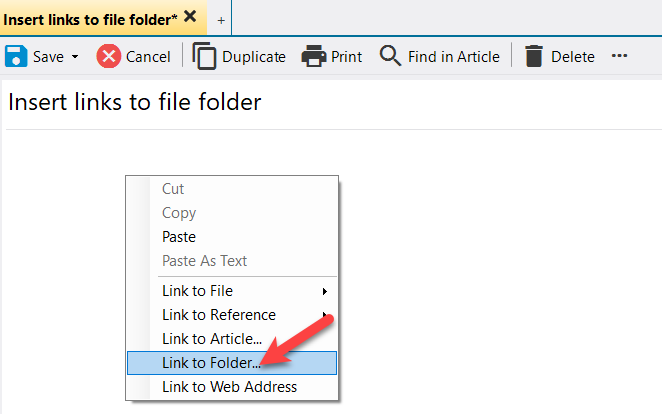Click the article title text field
This screenshot has height=414, width=662.
pyautogui.click(x=330, y=102)
